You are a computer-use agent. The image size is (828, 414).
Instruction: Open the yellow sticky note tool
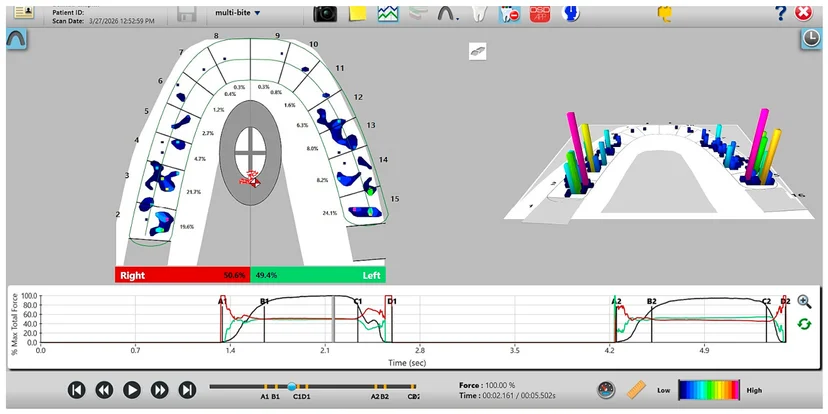358,14
